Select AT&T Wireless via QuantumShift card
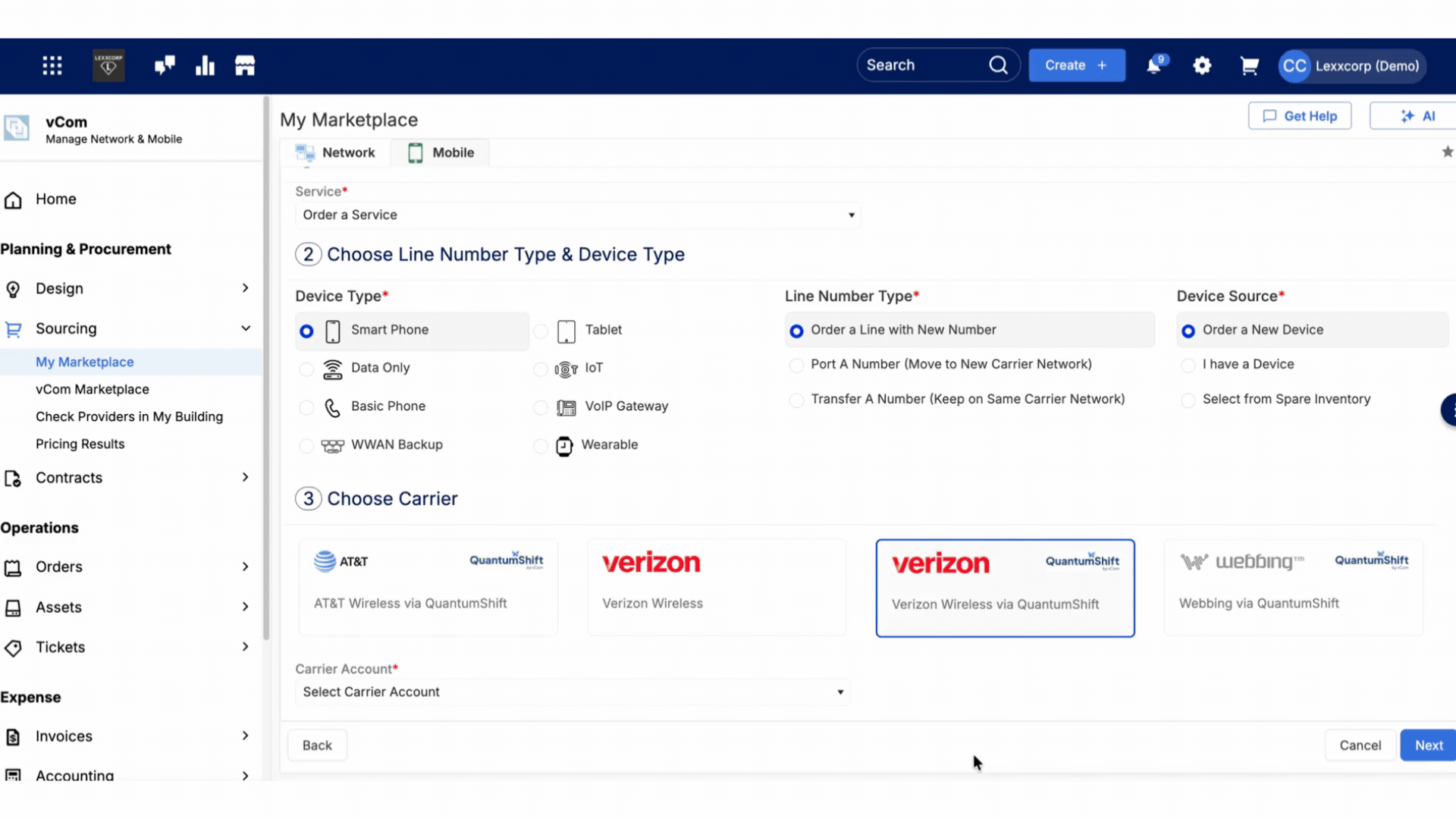 [428, 588]
